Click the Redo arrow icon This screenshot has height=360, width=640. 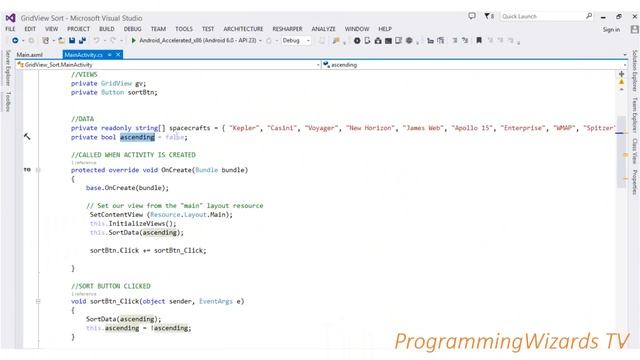(x=113, y=40)
